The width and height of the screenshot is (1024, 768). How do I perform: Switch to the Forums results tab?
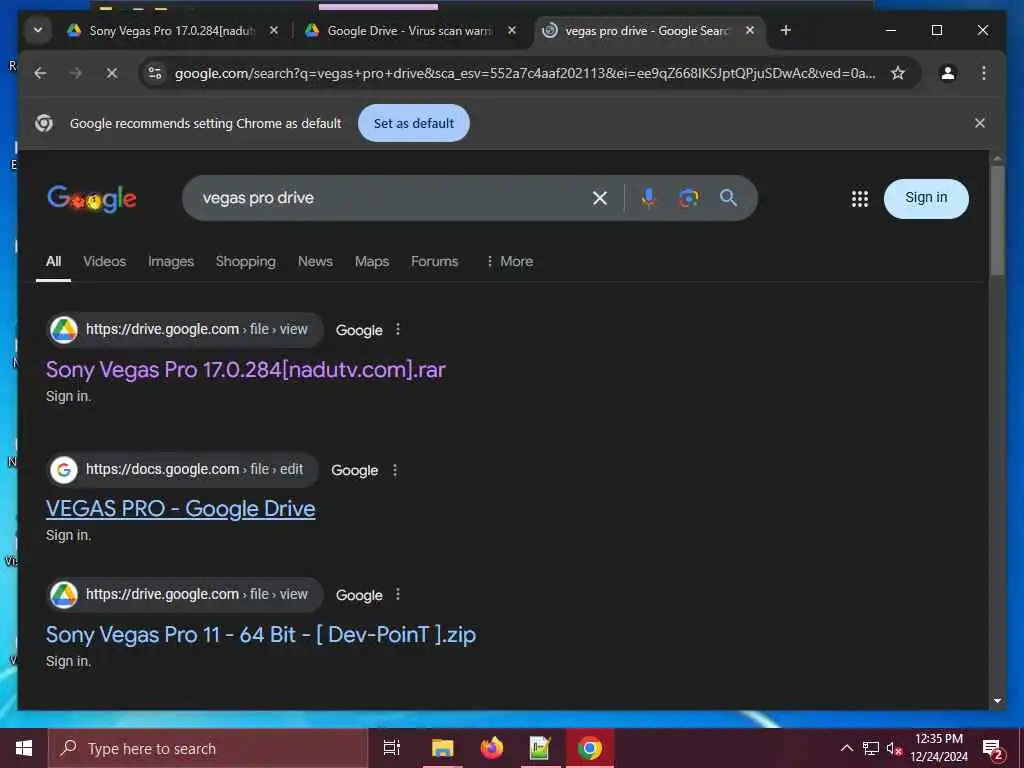[434, 261]
